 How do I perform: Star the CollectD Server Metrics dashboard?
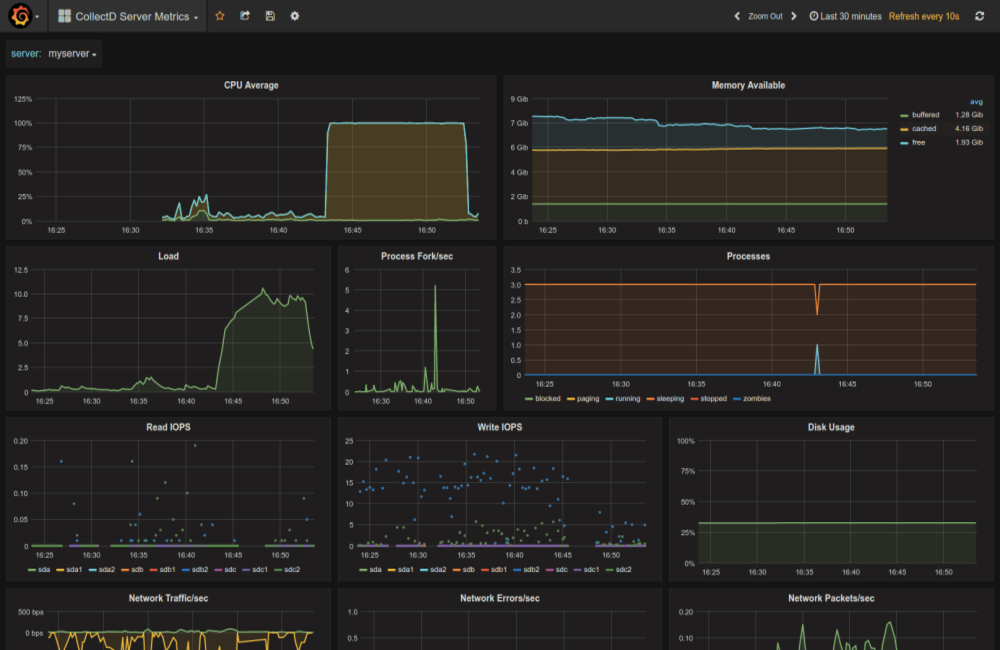(219, 16)
